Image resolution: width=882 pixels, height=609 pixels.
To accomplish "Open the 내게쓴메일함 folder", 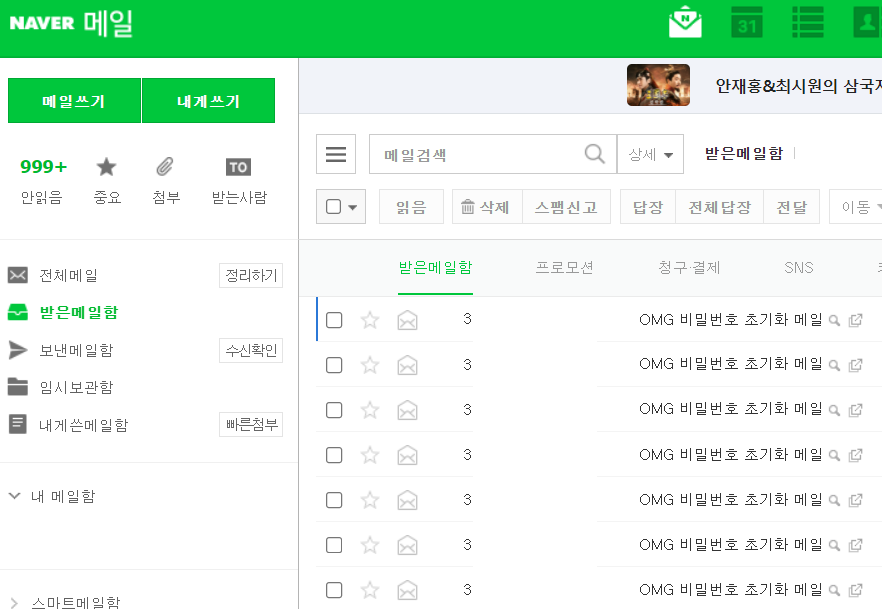I will (x=83, y=425).
